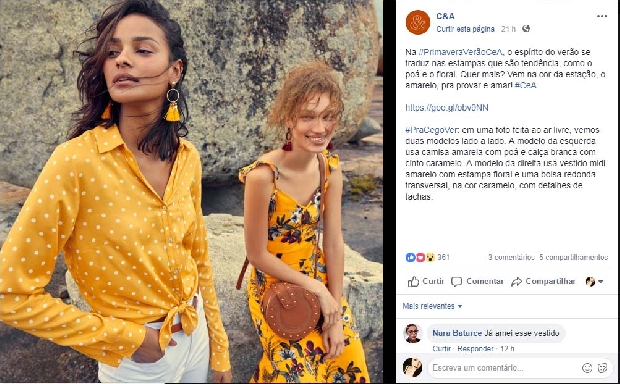The width and height of the screenshot is (620, 384).
Task: Click the Comentar speech bubble button
Action: pyautogui.click(x=477, y=281)
